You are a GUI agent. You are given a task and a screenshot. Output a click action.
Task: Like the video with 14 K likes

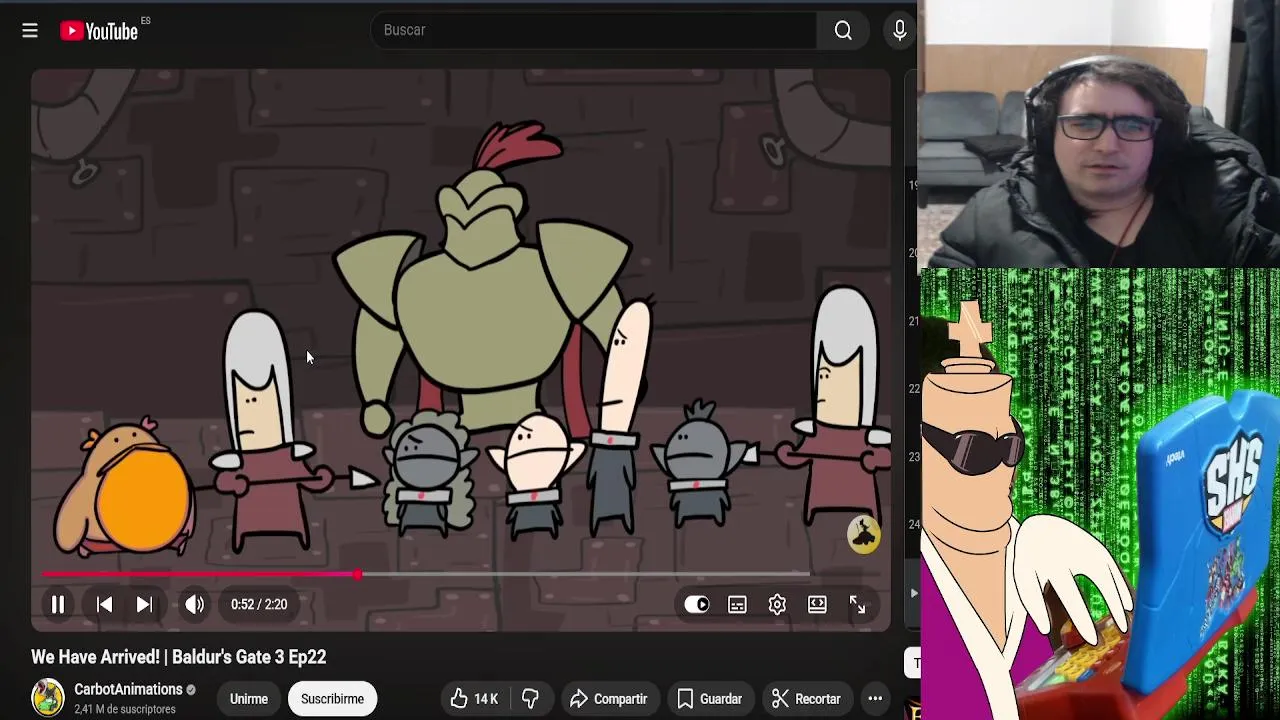(x=474, y=699)
